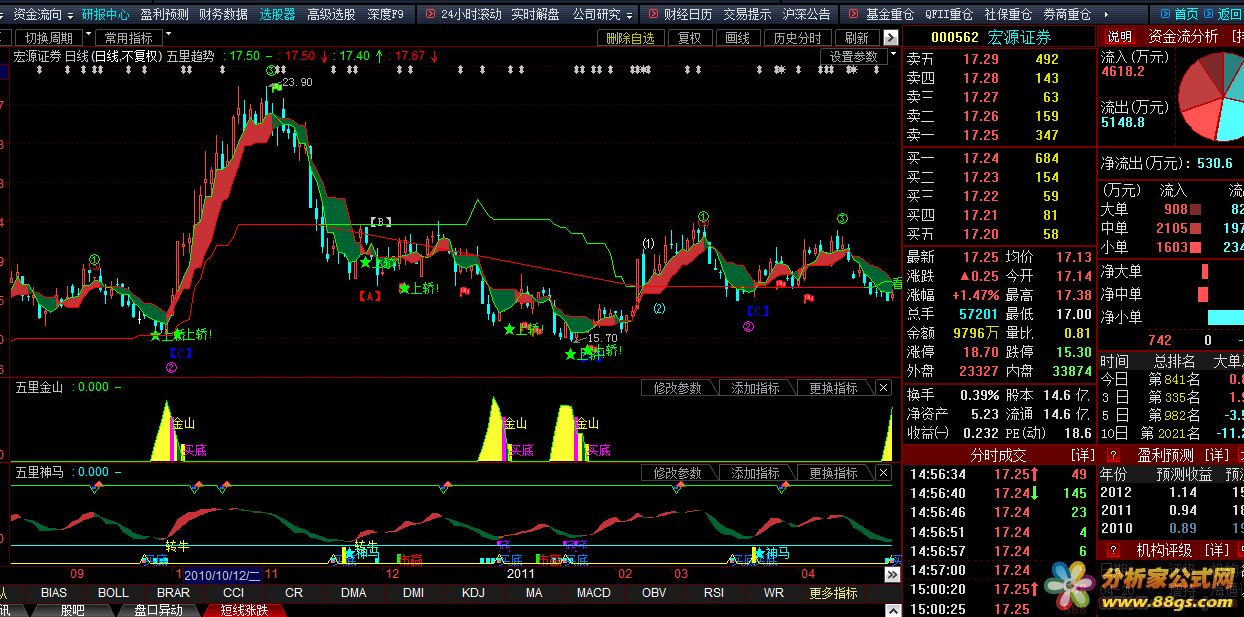The height and width of the screenshot is (617, 1244).
Task: Click the circled 3 wave marker at peak
Action: coord(271,71)
